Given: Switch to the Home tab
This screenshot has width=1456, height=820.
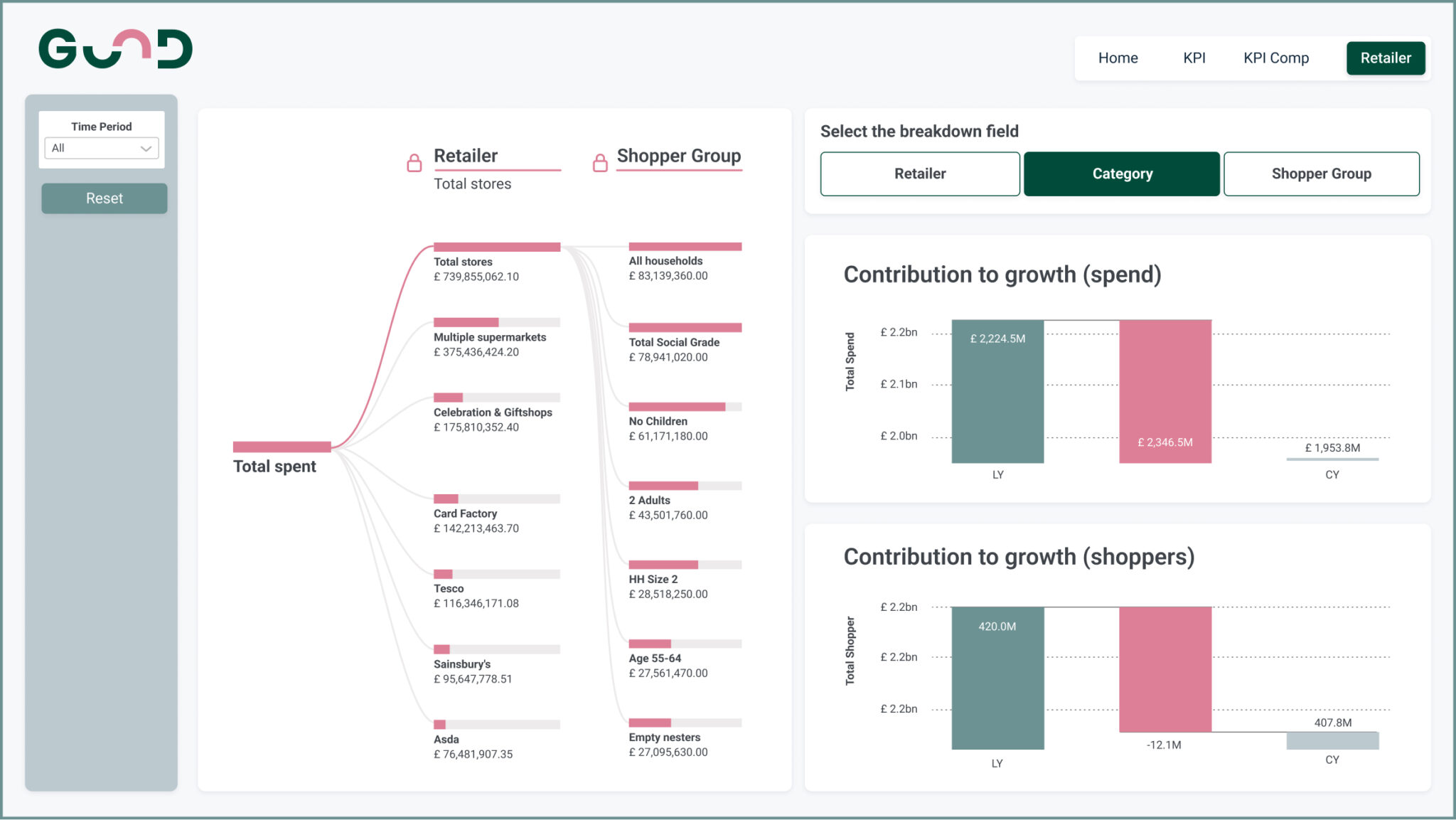Looking at the screenshot, I should (x=1118, y=58).
